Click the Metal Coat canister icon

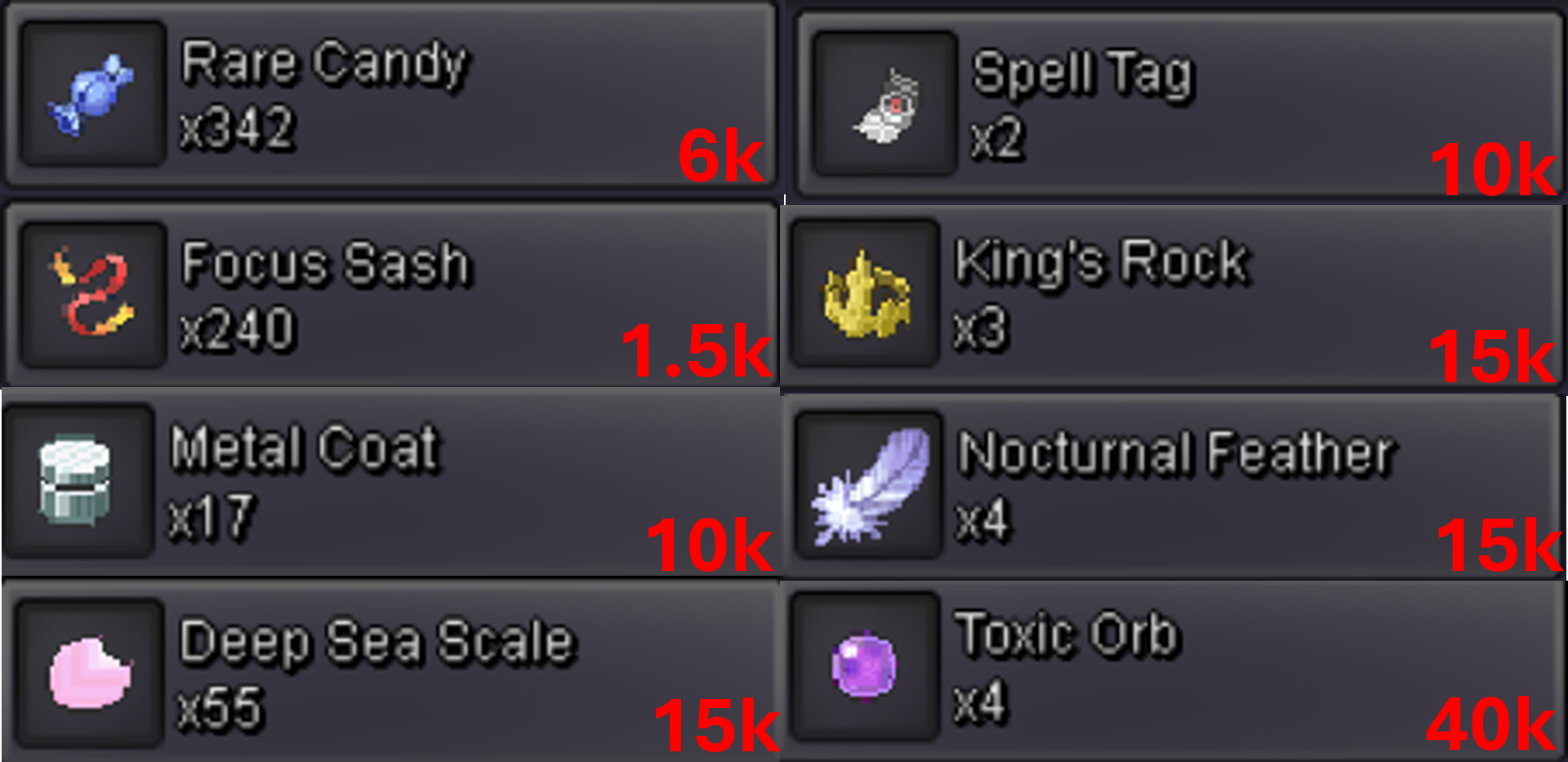[74, 479]
